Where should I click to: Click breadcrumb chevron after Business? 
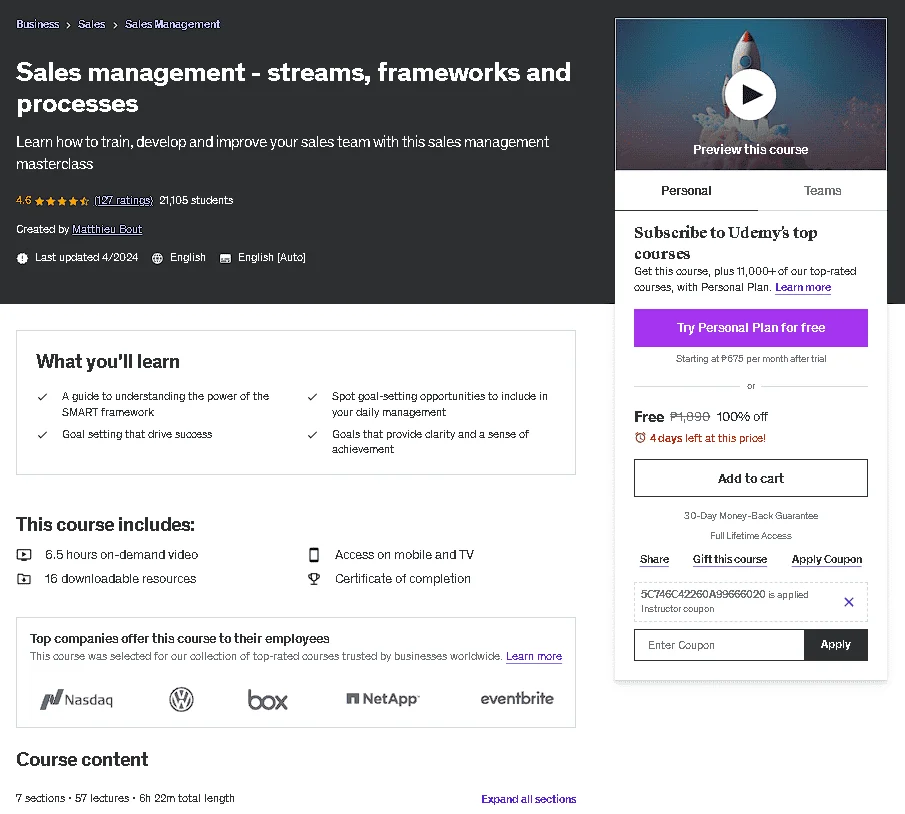point(68,25)
